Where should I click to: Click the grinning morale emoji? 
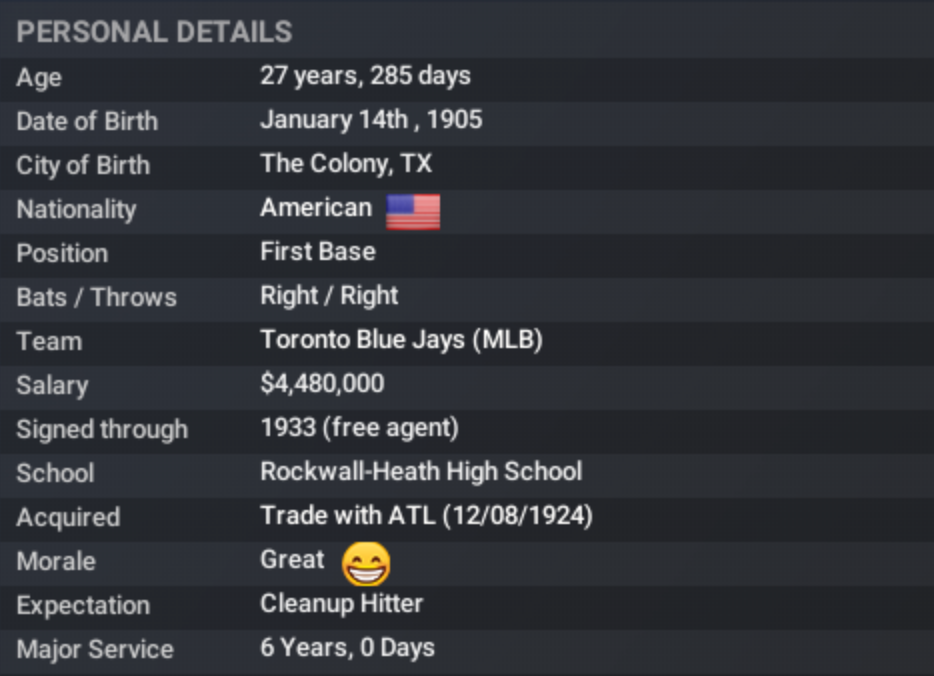366,563
